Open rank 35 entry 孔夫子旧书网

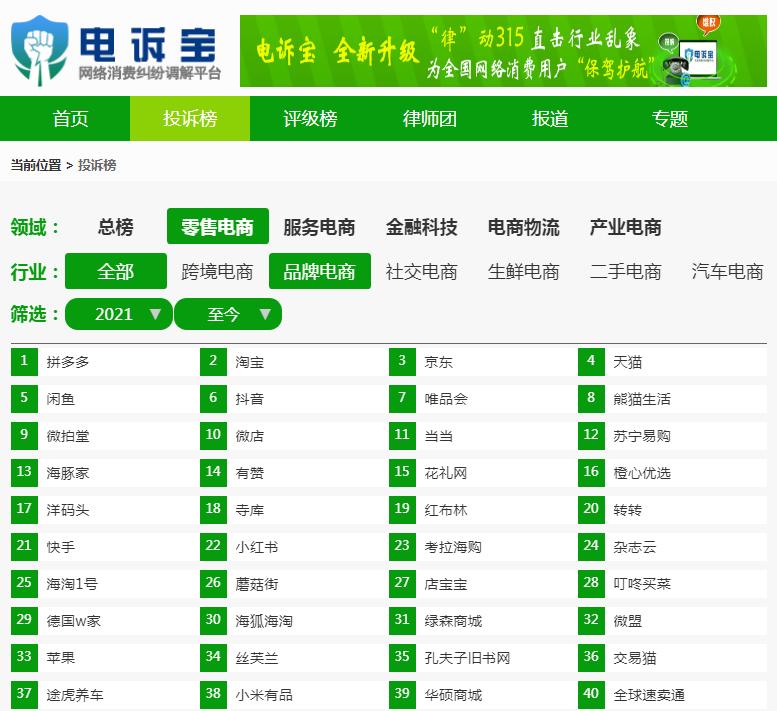467,658
